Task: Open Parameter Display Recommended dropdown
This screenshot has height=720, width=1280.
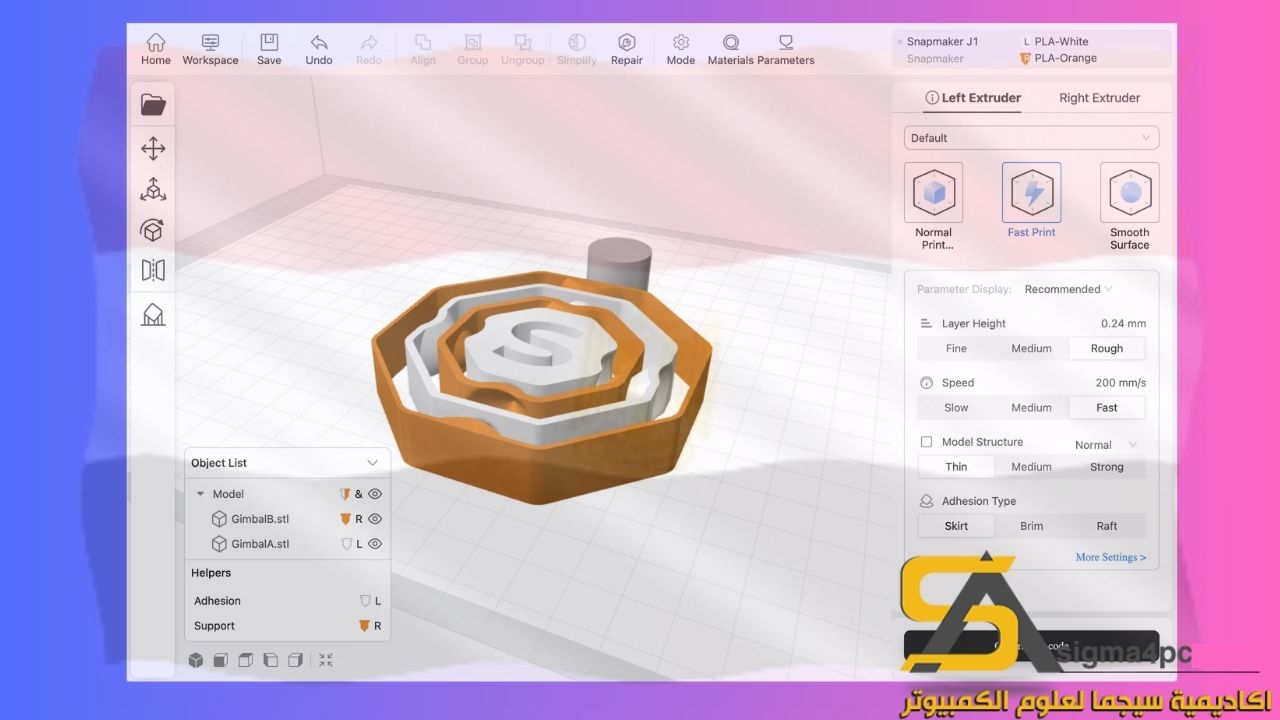Action: (x=1068, y=289)
